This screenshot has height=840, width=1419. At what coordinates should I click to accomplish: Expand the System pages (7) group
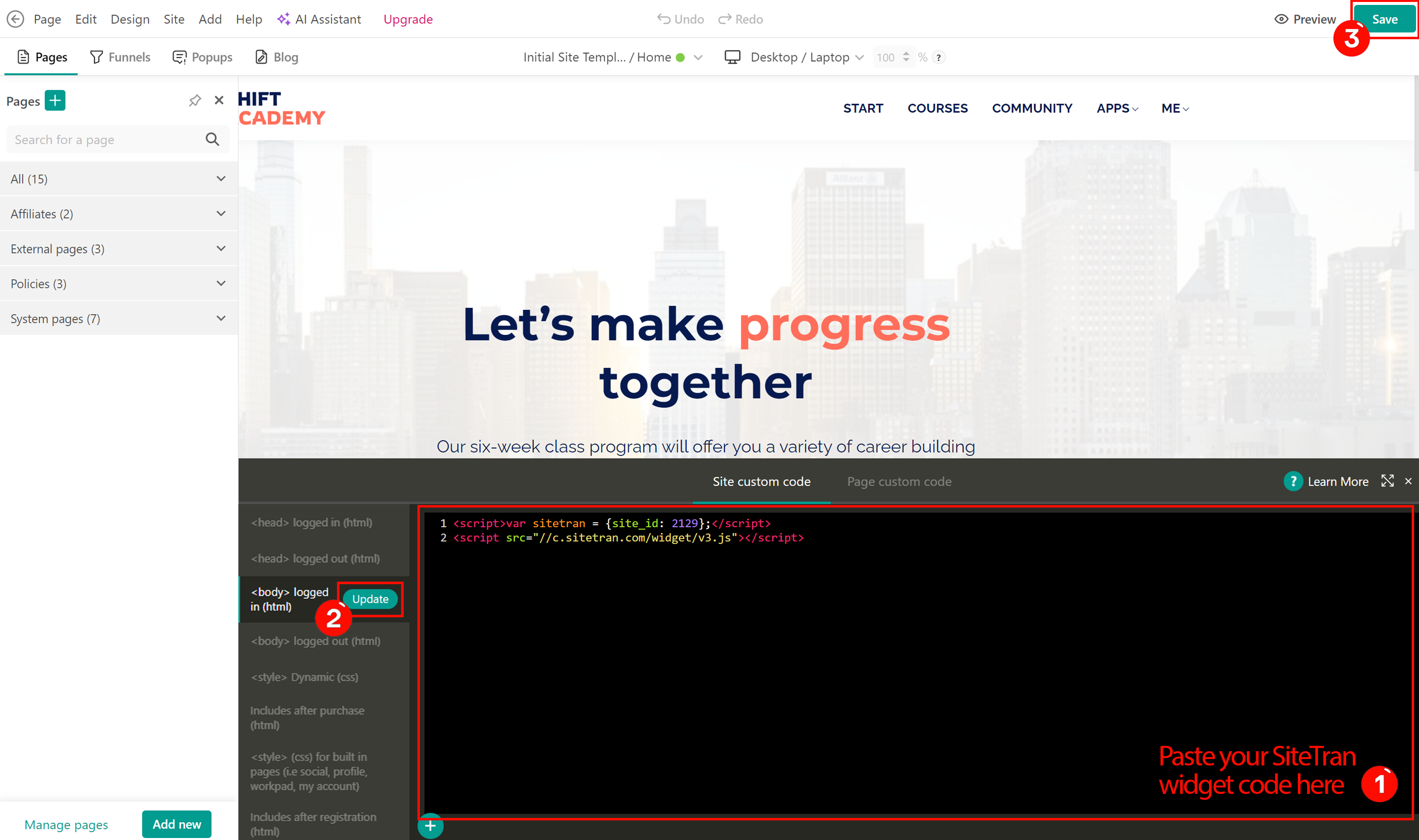[x=221, y=319]
